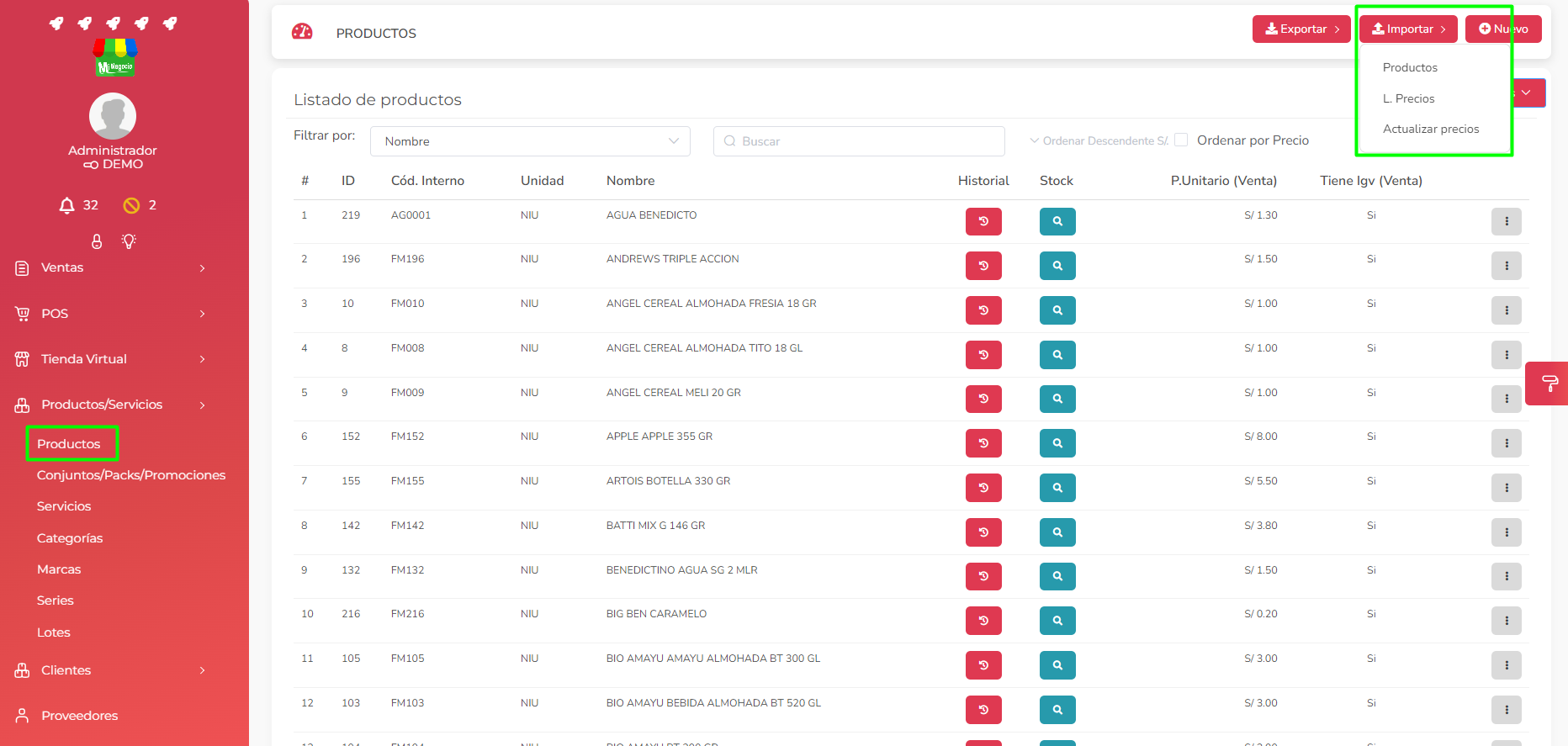Open the Nombre filter dropdown
Viewport: 1568px width, 746px height.
[530, 141]
